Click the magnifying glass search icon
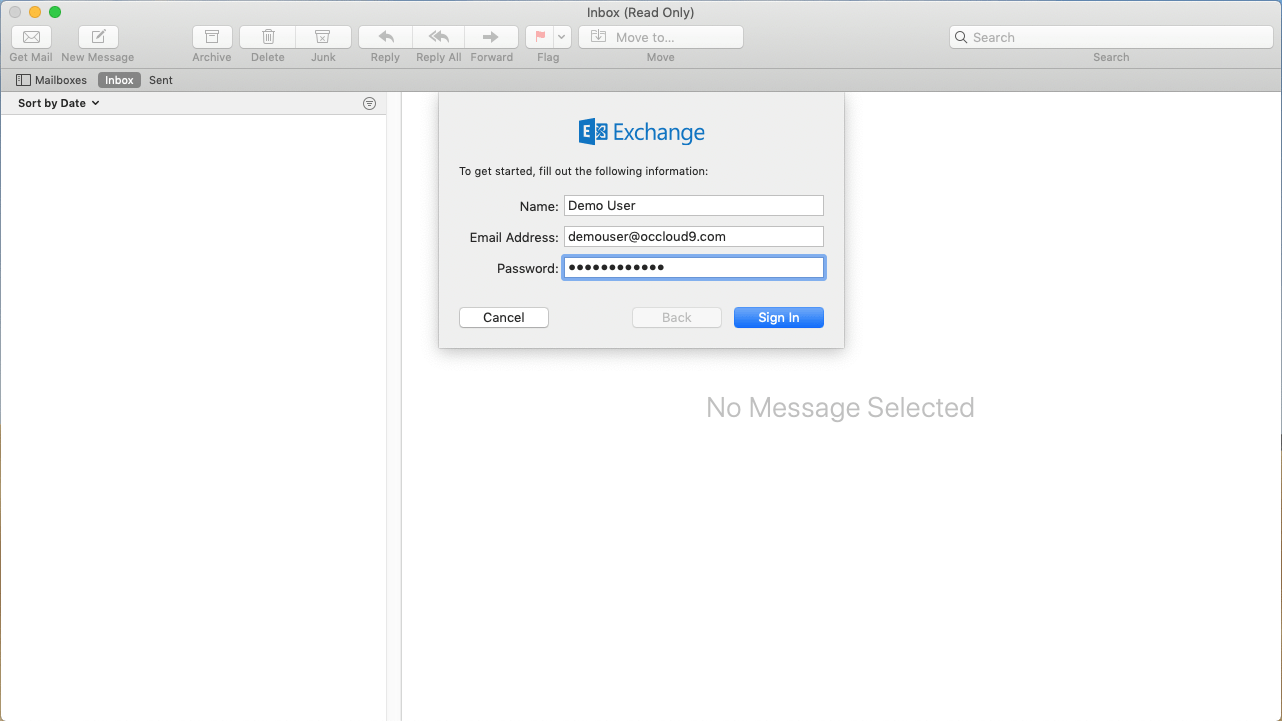This screenshot has height=721, width=1282. point(962,37)
